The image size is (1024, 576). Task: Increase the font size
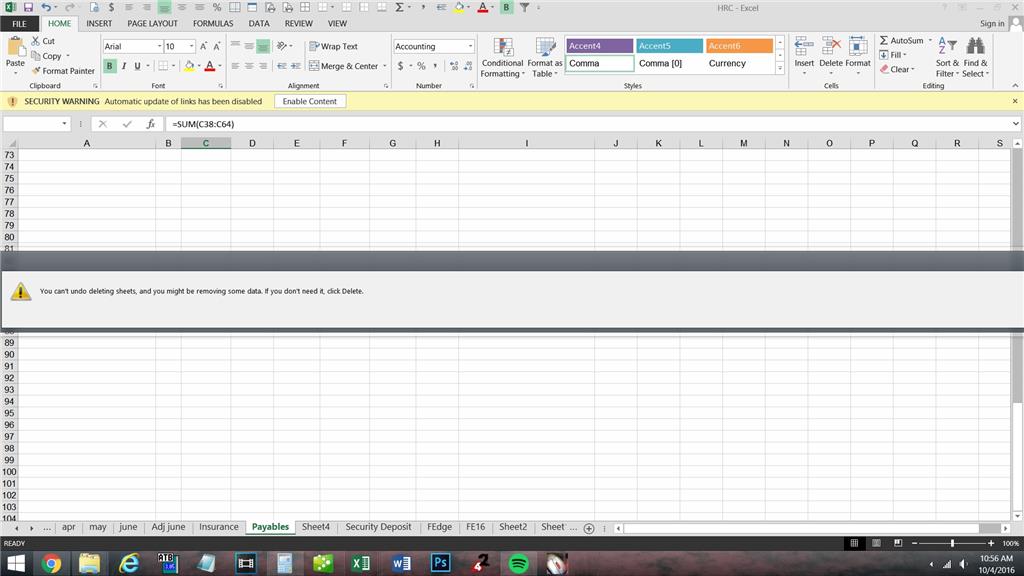[x=204, y=46]
